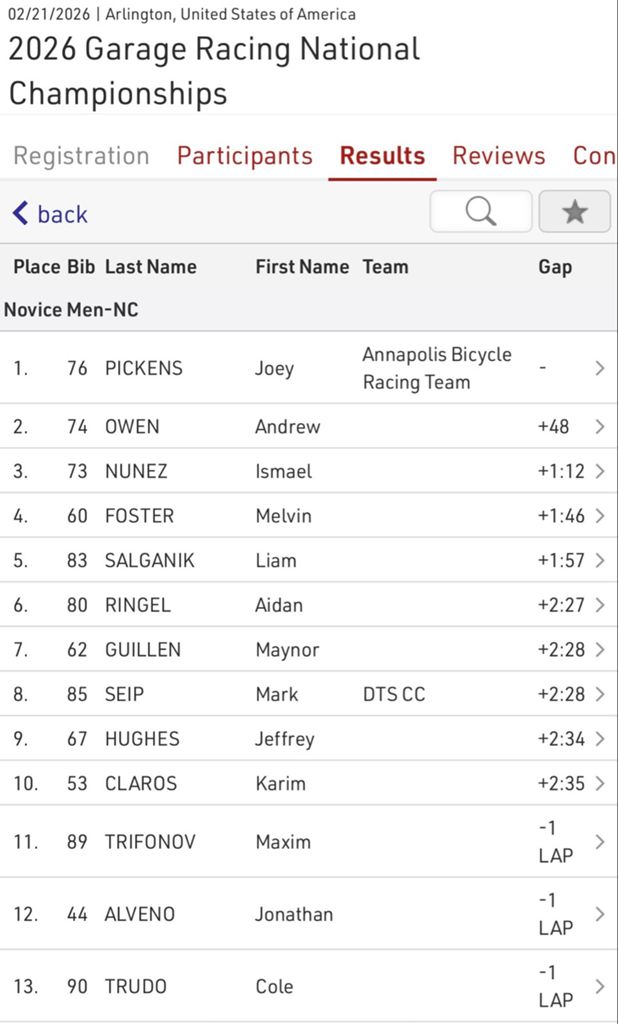Viewport: 618px width, 1024px height.
Task: Open Jonathan Alveno's result row
Action: click(x=300, y=914)
